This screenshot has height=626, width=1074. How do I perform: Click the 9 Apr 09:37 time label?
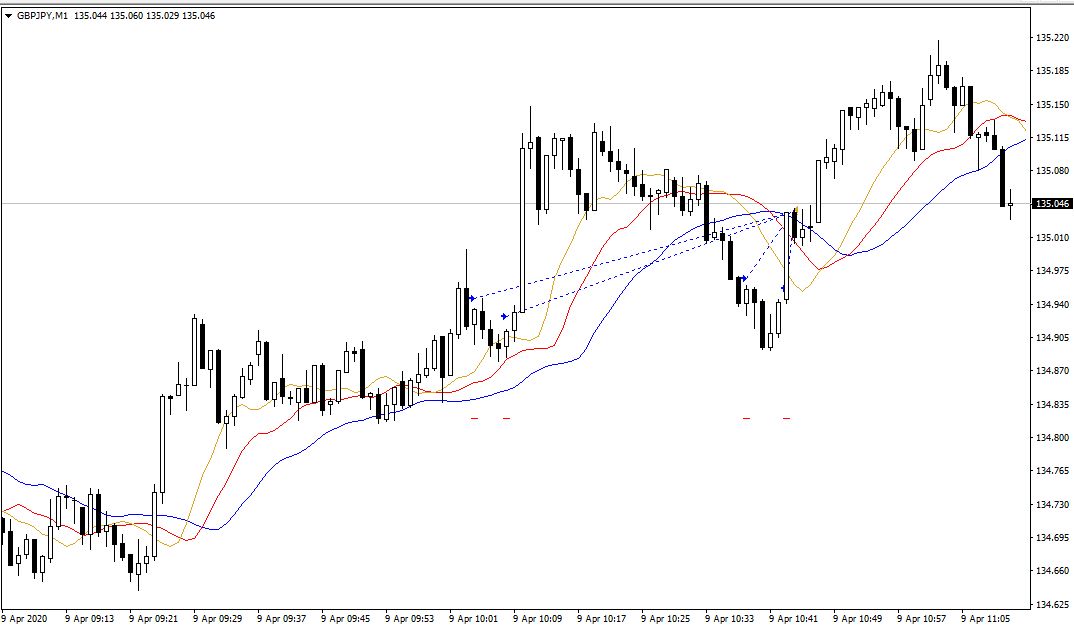(282, 618)
